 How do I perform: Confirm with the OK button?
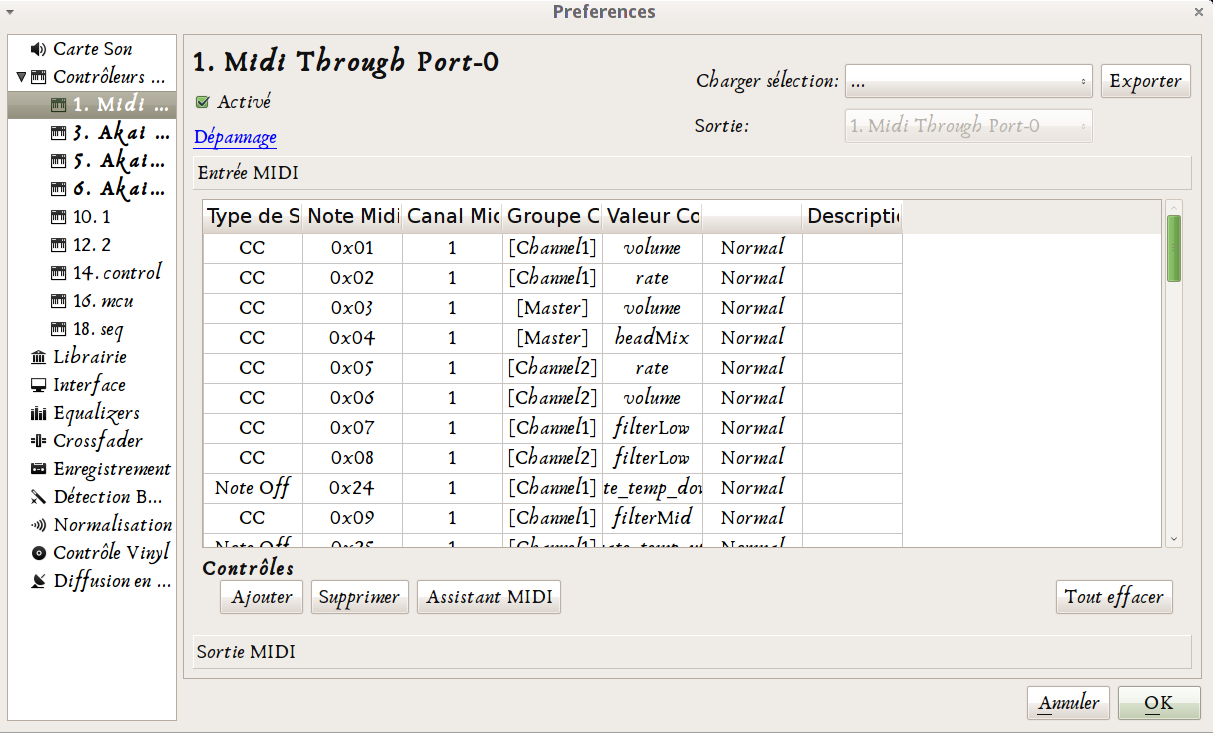coord(1159,703)
